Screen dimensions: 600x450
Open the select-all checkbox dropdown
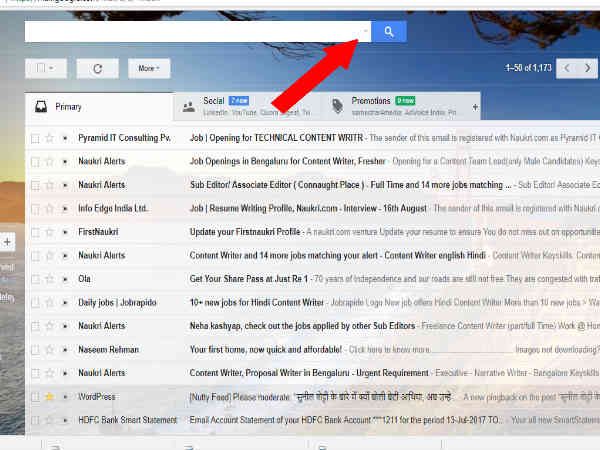[46, 68]
